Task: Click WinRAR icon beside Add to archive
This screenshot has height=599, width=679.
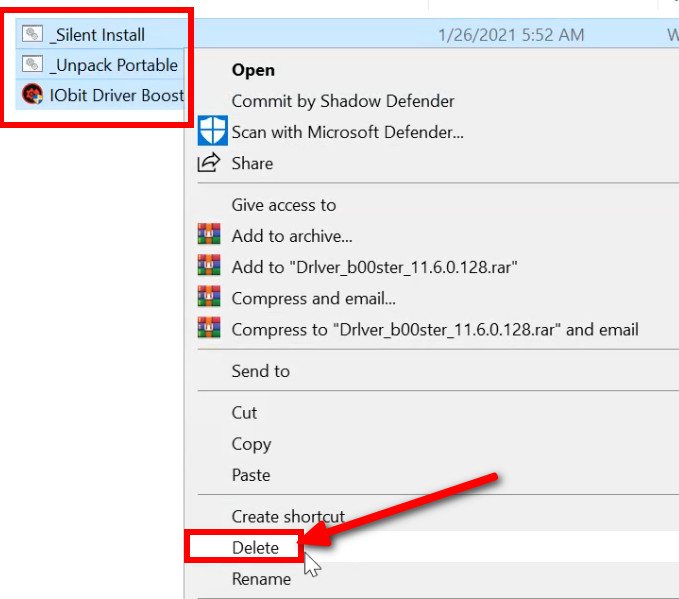Action: pyautogui.click(x=209, y=236)
